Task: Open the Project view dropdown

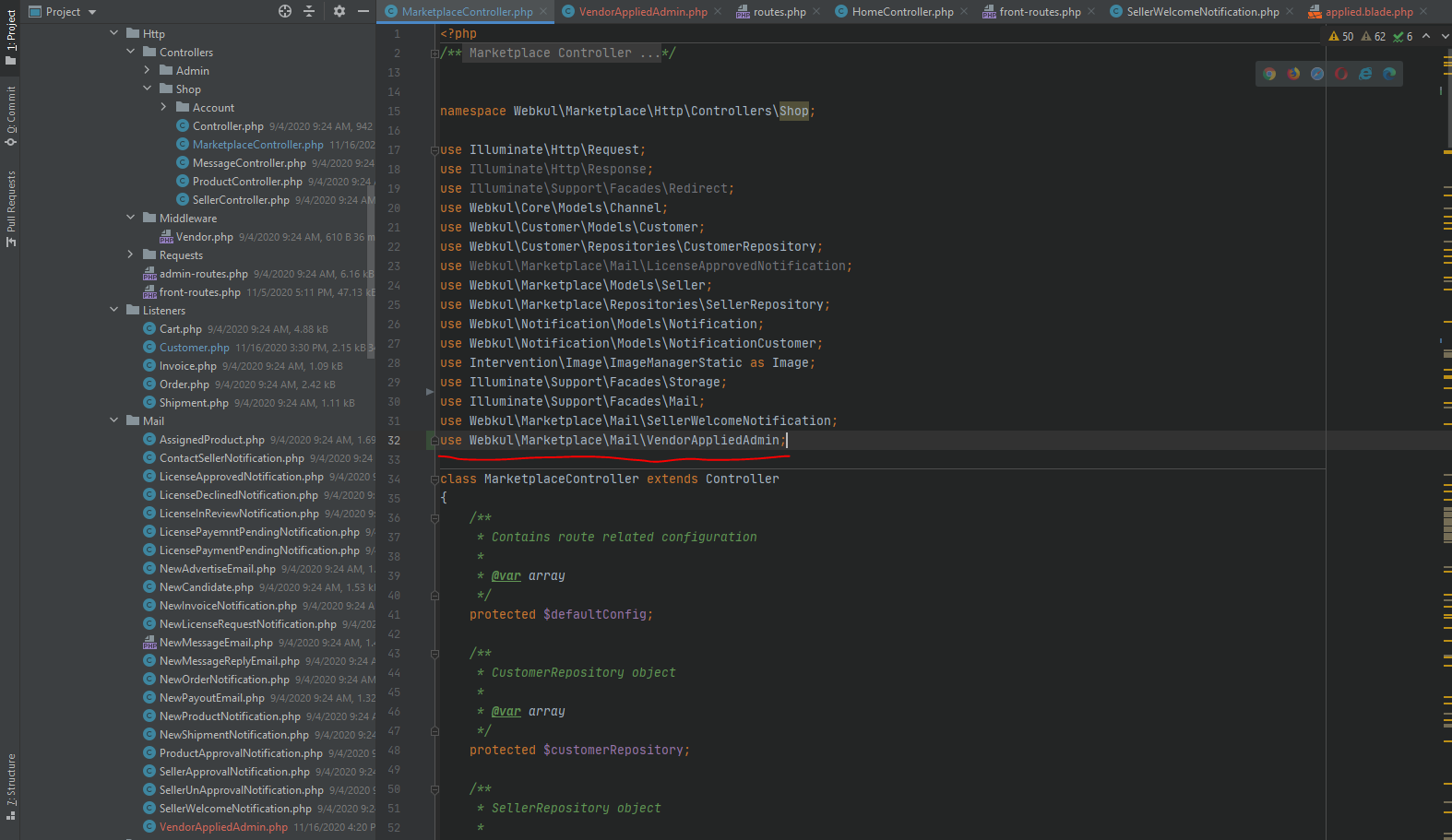Action: point(63,11)
